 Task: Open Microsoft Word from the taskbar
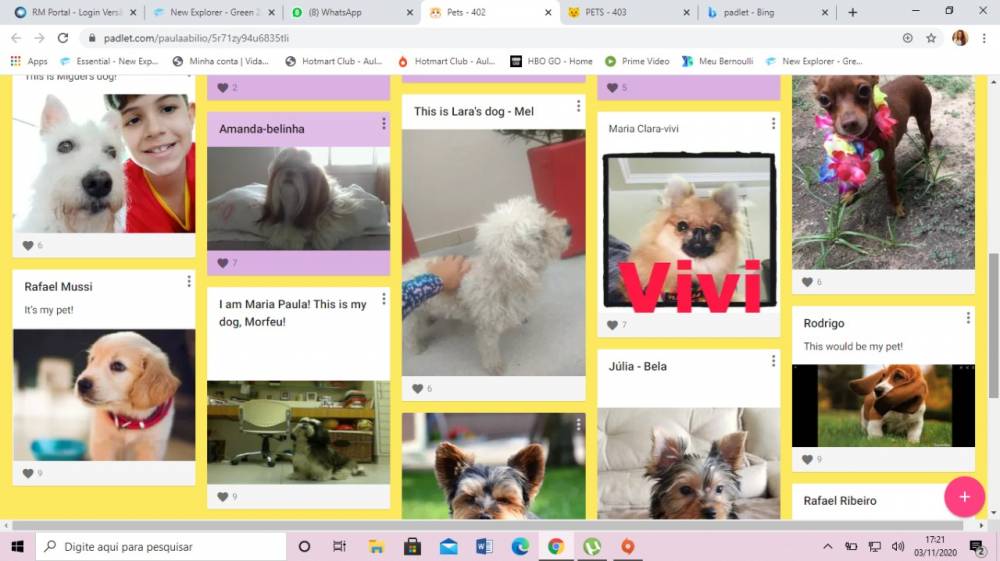(x=484, y=546)
